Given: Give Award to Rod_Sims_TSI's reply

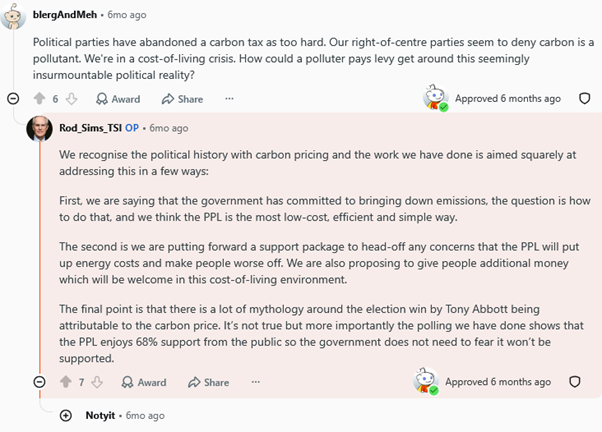Looking at the screenshot, I should point(144,382).
